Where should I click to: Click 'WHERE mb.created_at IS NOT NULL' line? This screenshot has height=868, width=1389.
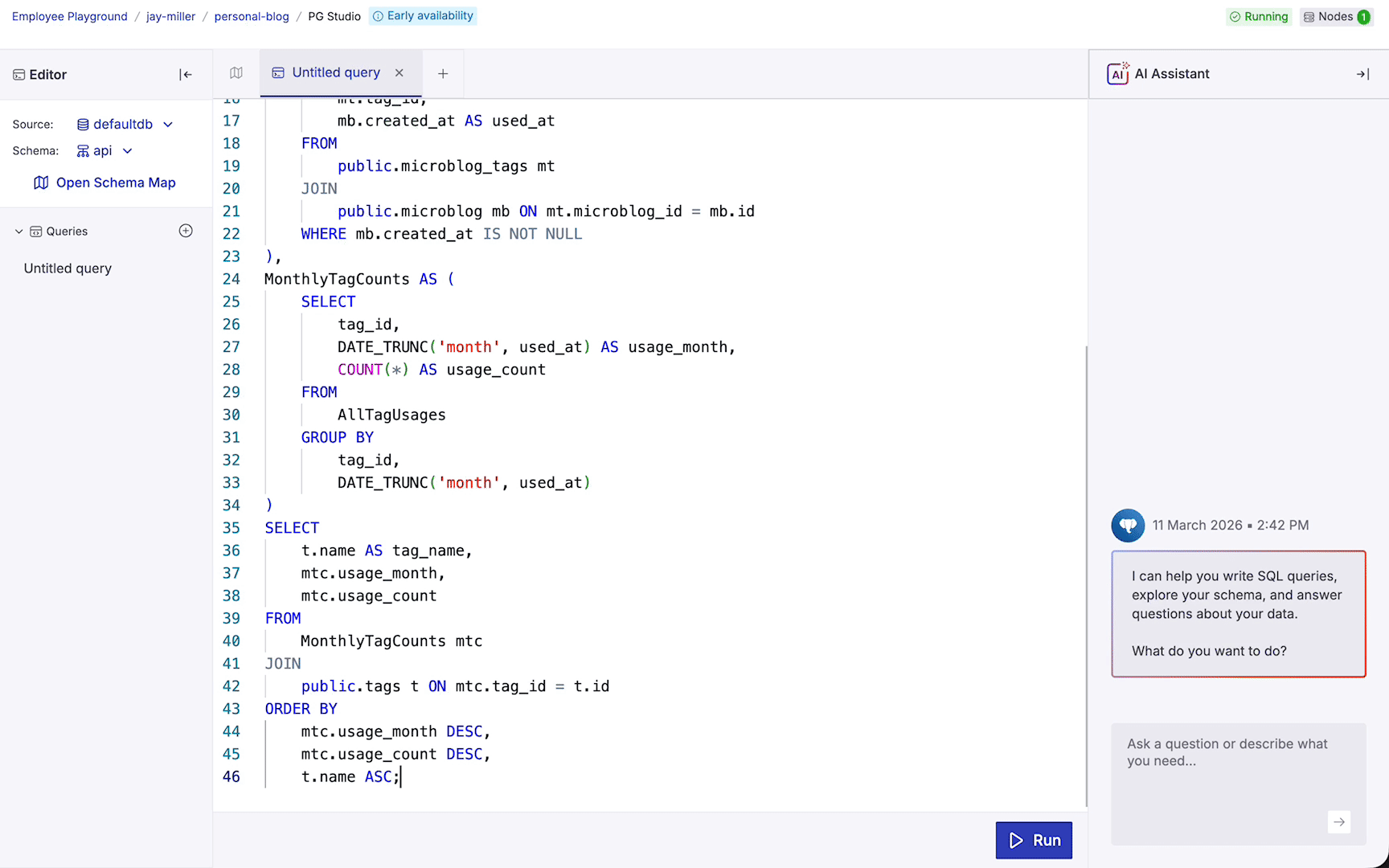(x=441, y=234)
